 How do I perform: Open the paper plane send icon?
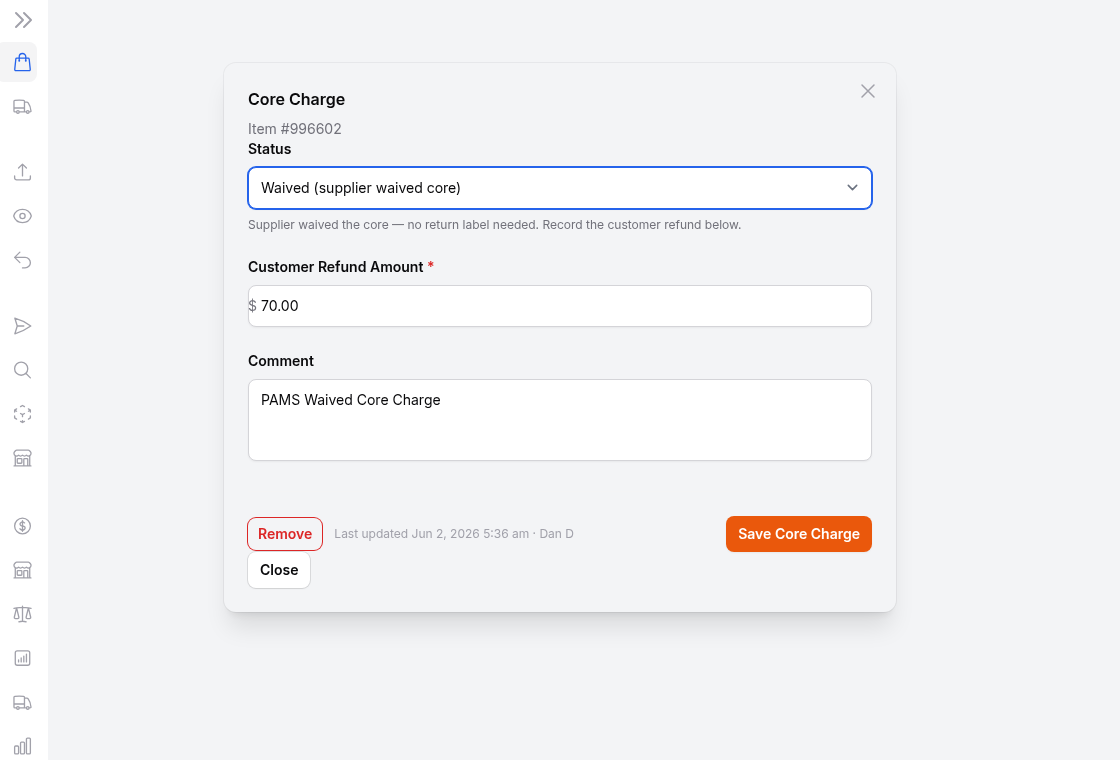[23, 326]
